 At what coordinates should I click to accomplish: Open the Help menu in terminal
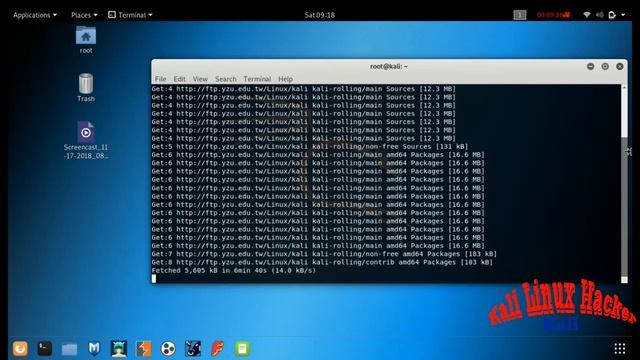285,79
